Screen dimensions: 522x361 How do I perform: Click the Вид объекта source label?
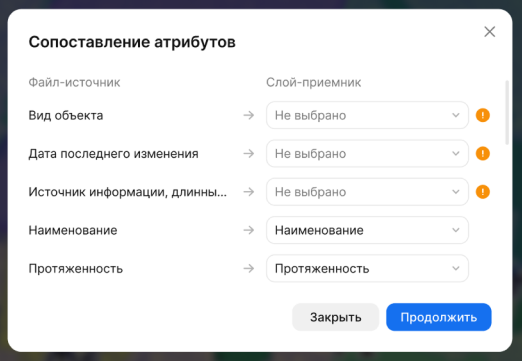point(66,115)
